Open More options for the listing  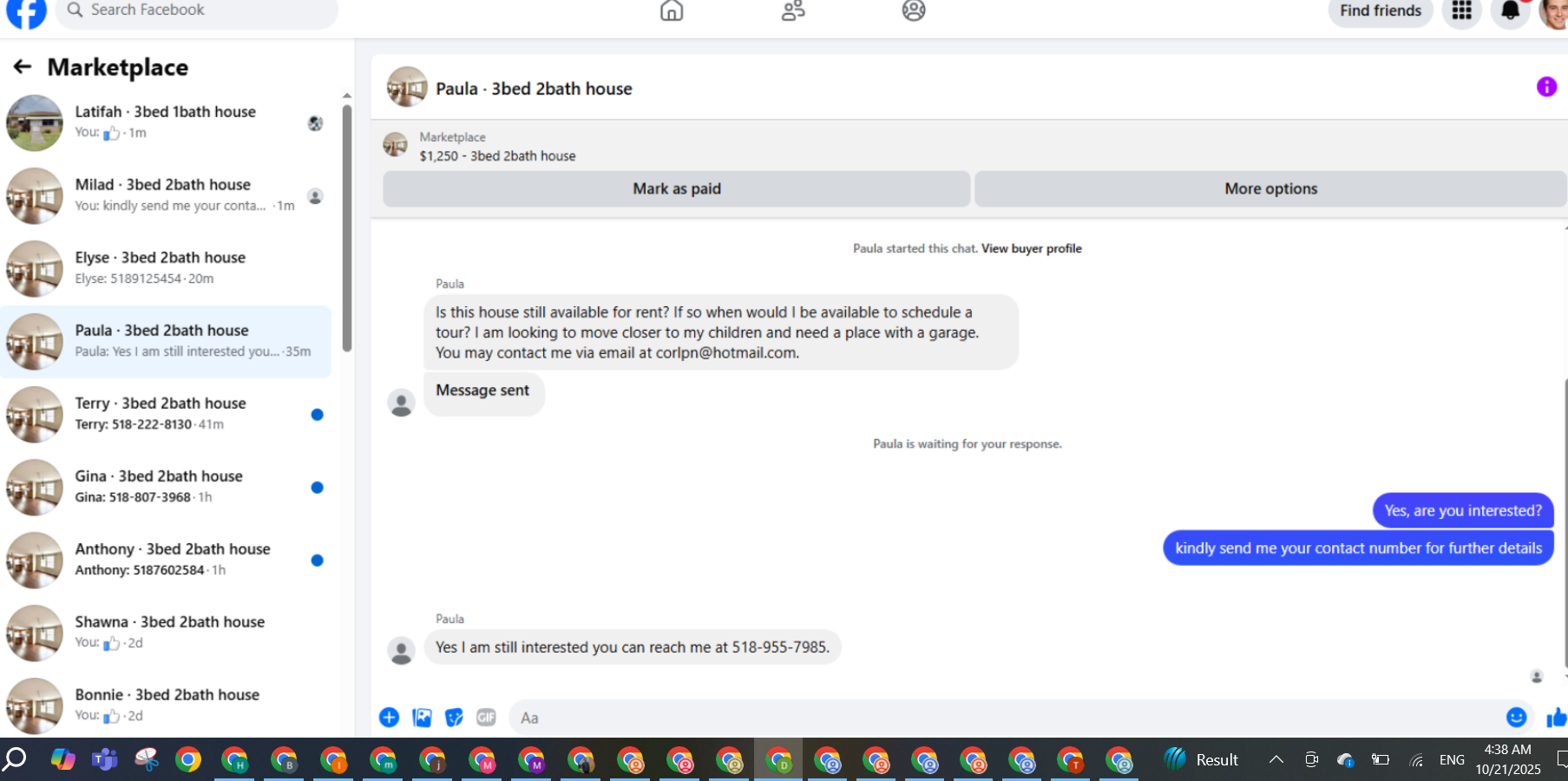(1270, 188)
